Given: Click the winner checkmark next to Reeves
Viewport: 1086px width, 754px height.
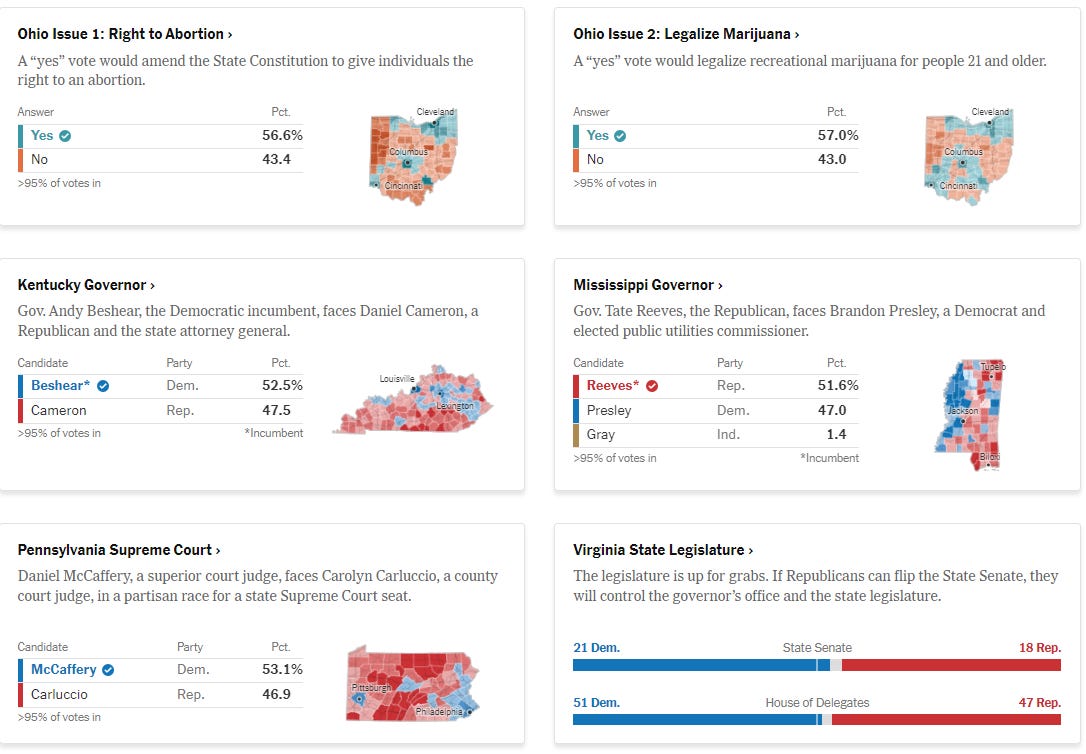Looking at the screenshot, I should click(x=652, y=386).
